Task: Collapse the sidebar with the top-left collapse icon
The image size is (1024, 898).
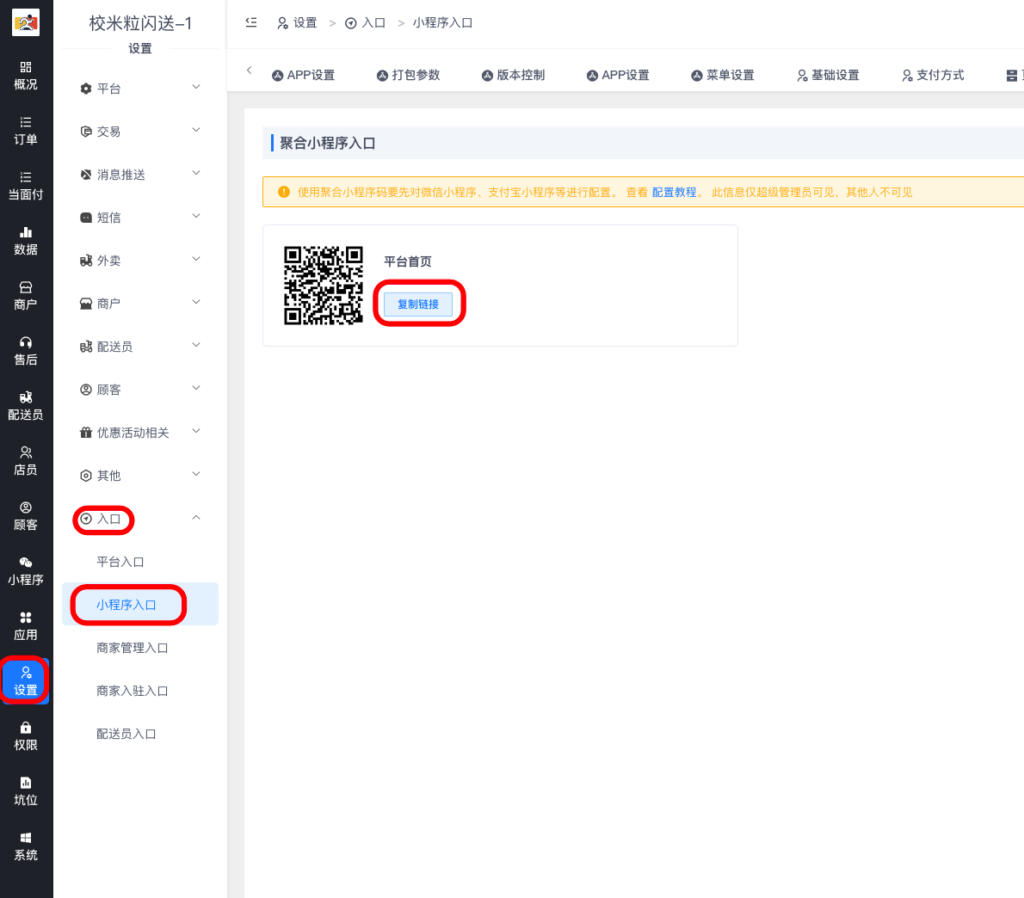Action: (x=251, y=22)
